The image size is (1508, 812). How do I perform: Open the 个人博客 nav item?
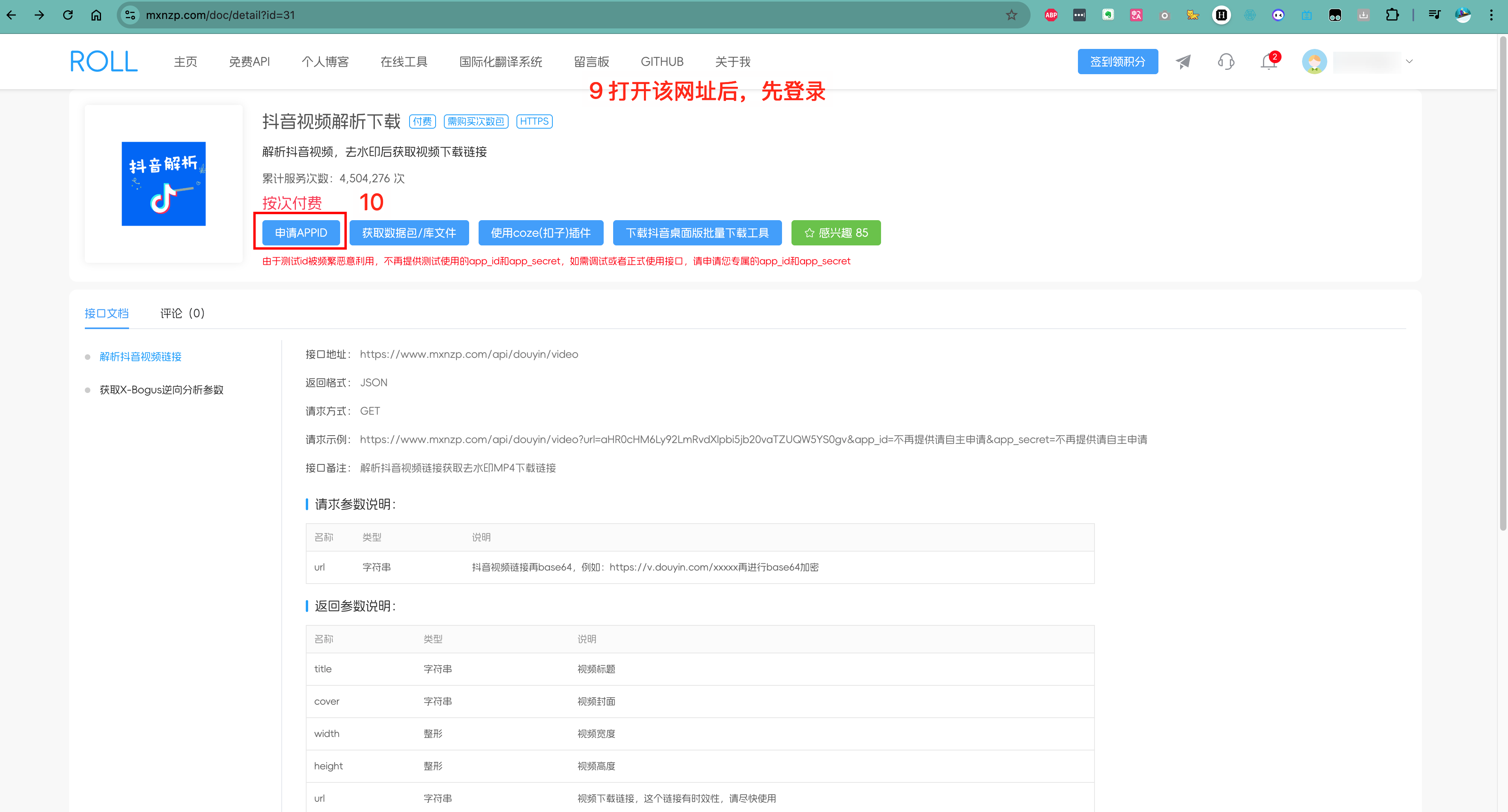click(325, 62)
